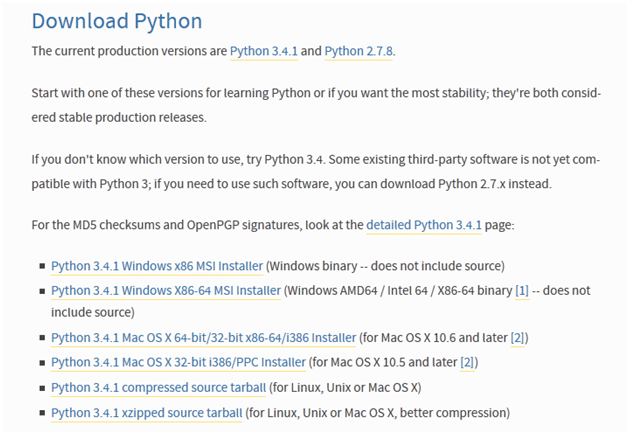This screenshot has width=628, height=434.
Task: Follow footnote [2] after Mac OS X 10.5
Action: pyautogui.click(x=467, y=362)
